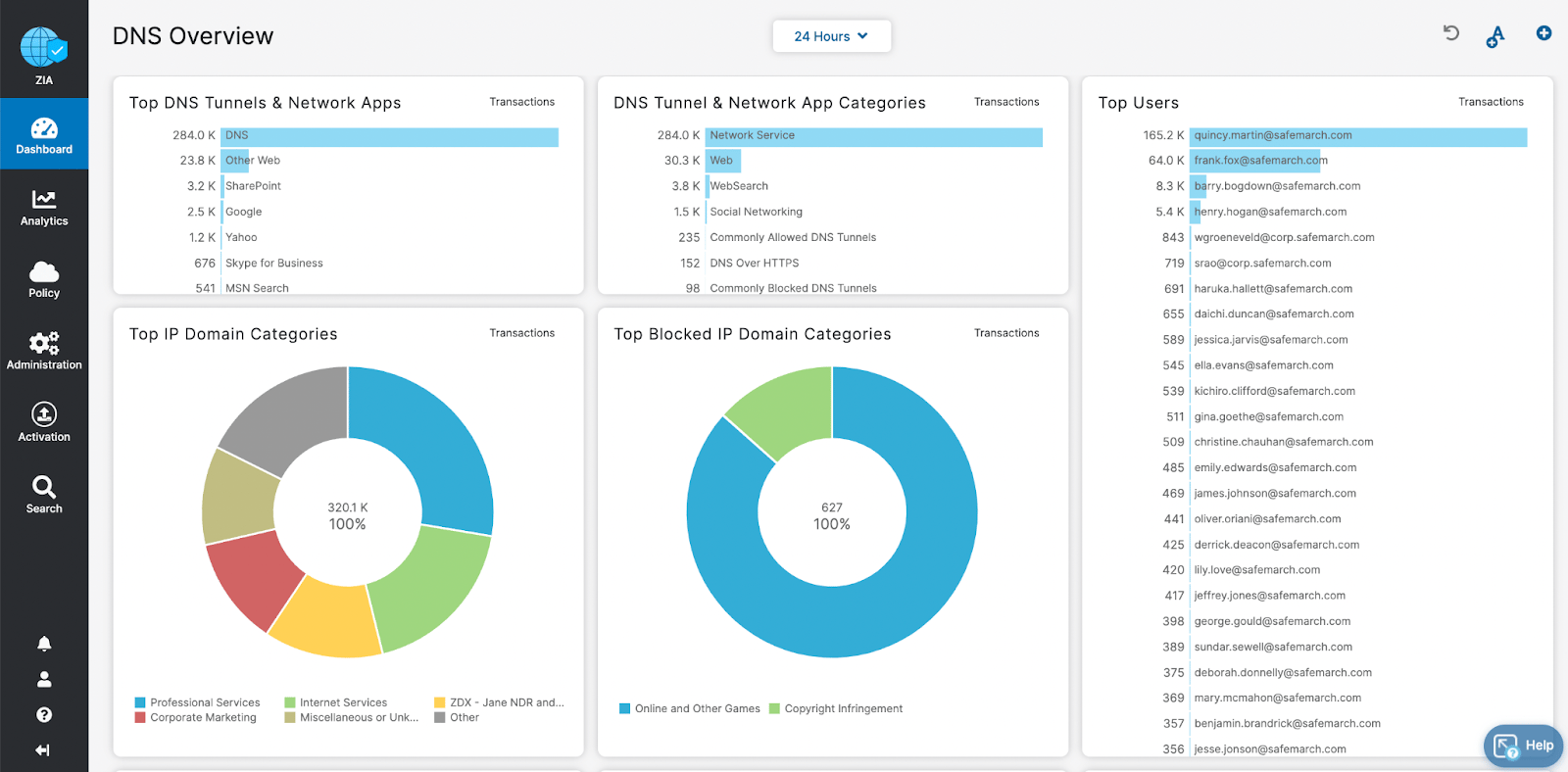
Task: Expand the 24 Hours time range dropdown
Action: coord(831,36)
